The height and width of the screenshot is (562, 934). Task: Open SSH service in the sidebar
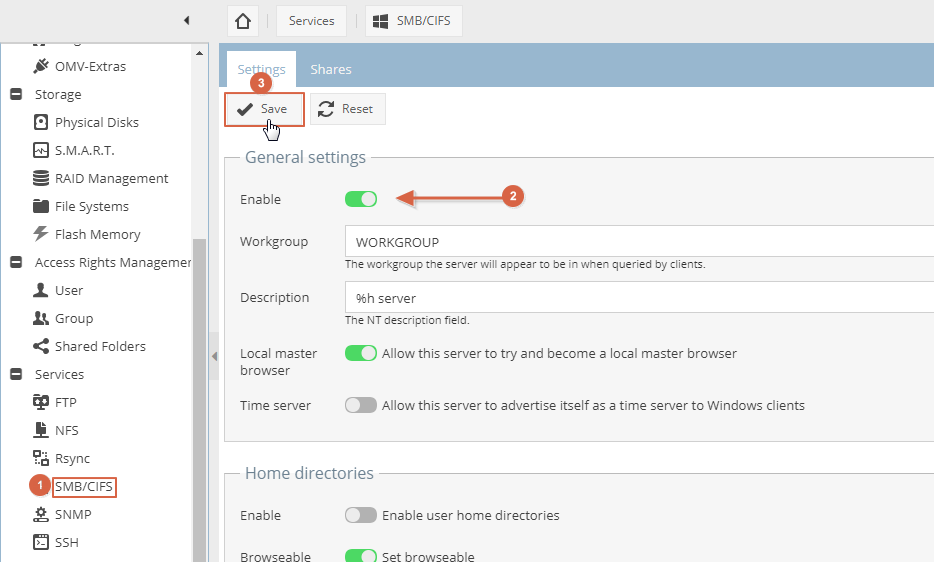[x=67, y=542]
